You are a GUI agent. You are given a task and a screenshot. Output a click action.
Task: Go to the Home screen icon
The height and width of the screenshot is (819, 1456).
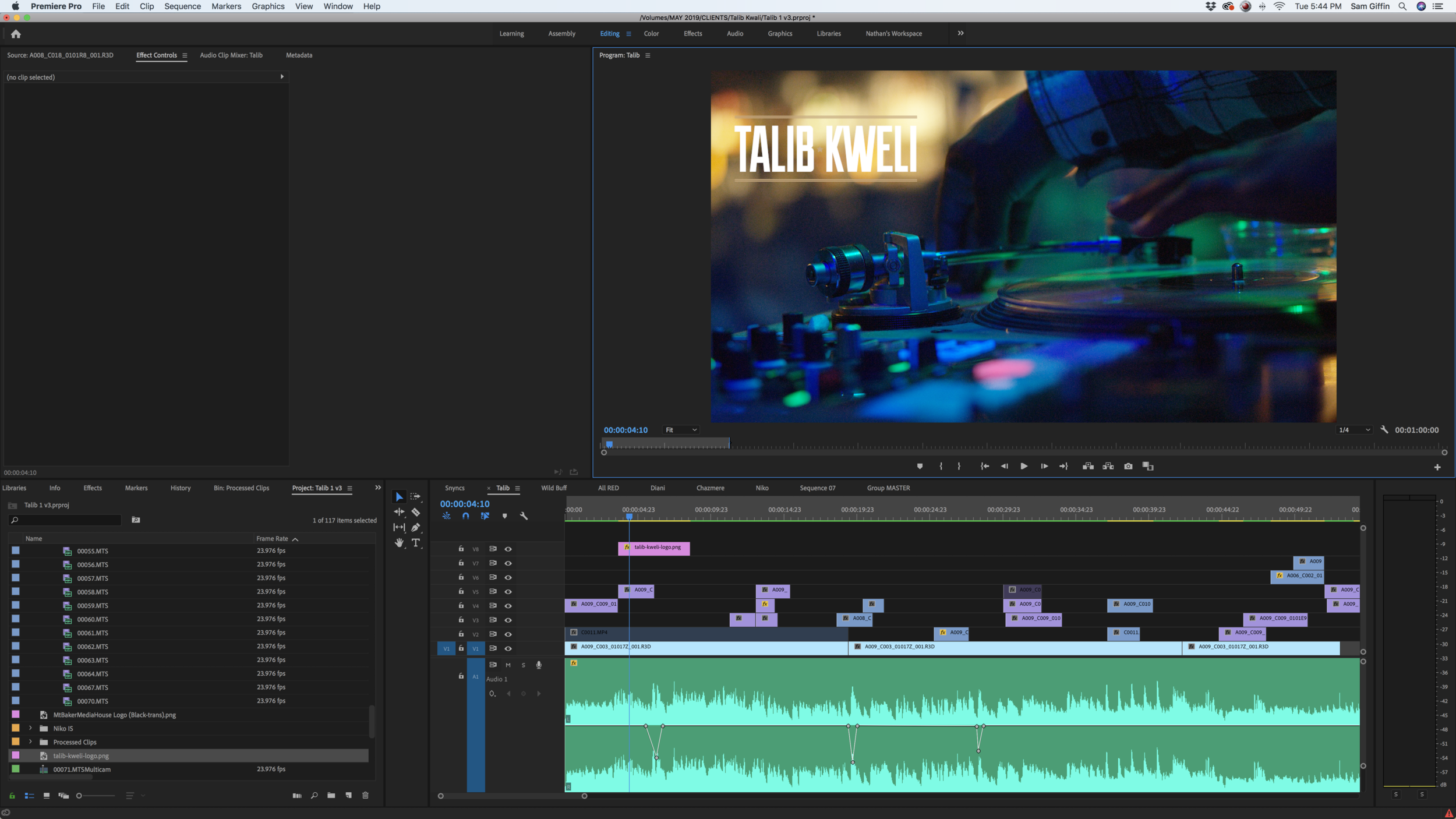(x=16, y=34)
